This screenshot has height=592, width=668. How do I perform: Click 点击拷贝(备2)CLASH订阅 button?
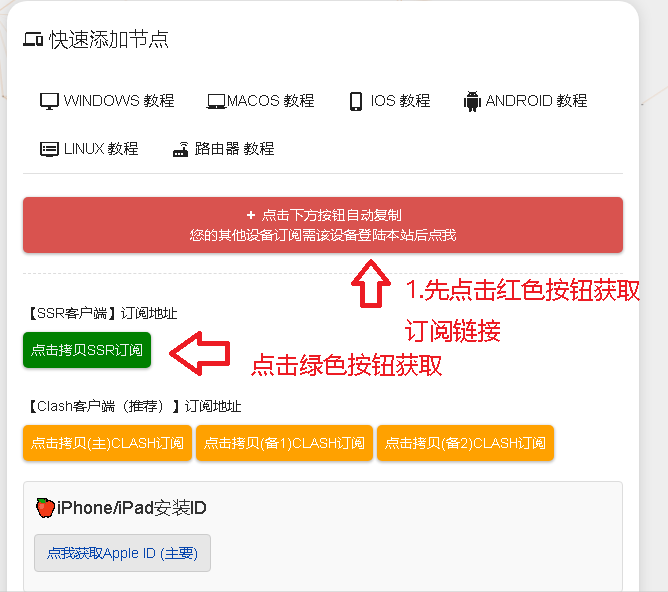[465, 443]
